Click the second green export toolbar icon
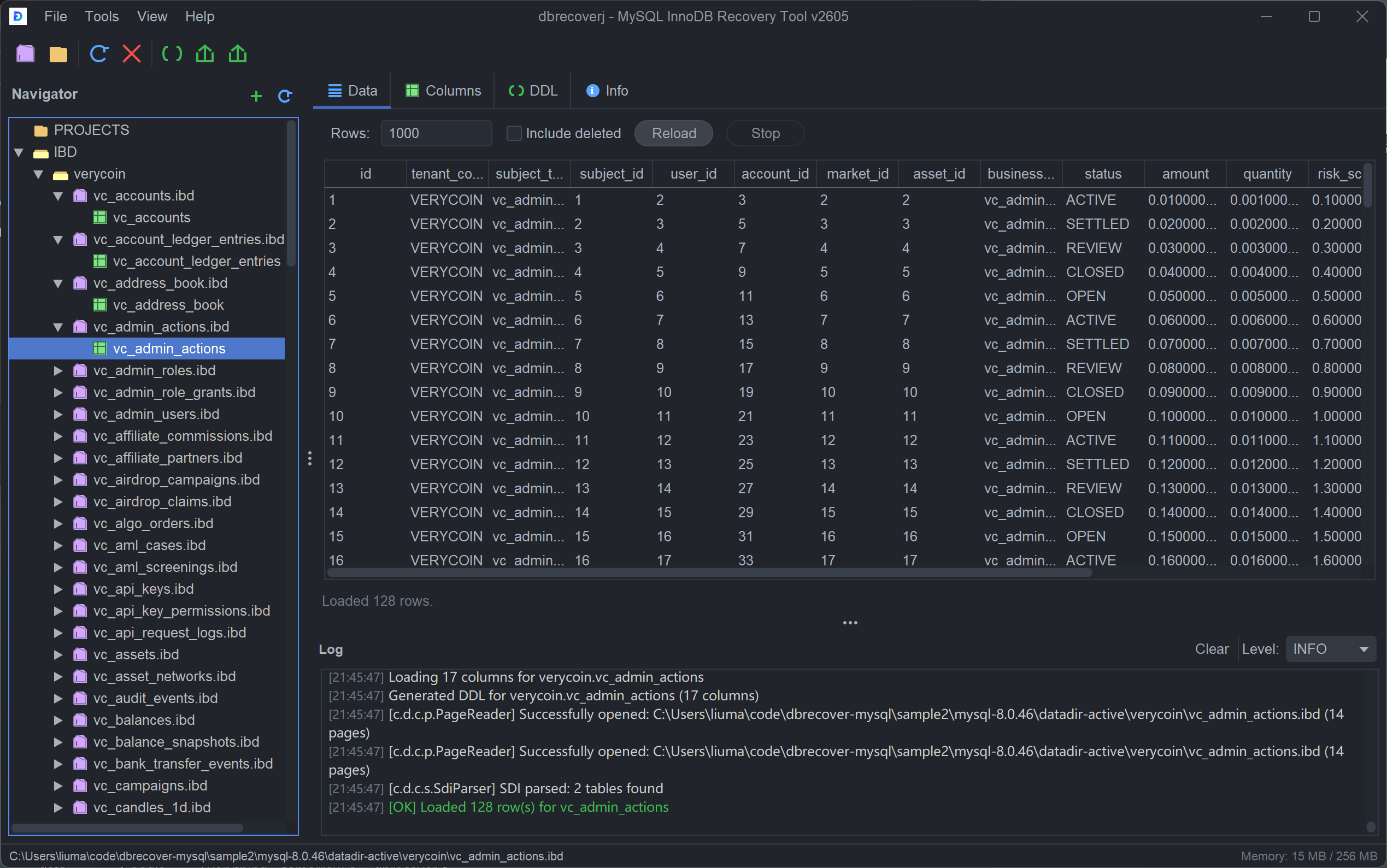The image size is (1387, 868). click(x=238, y=54)
